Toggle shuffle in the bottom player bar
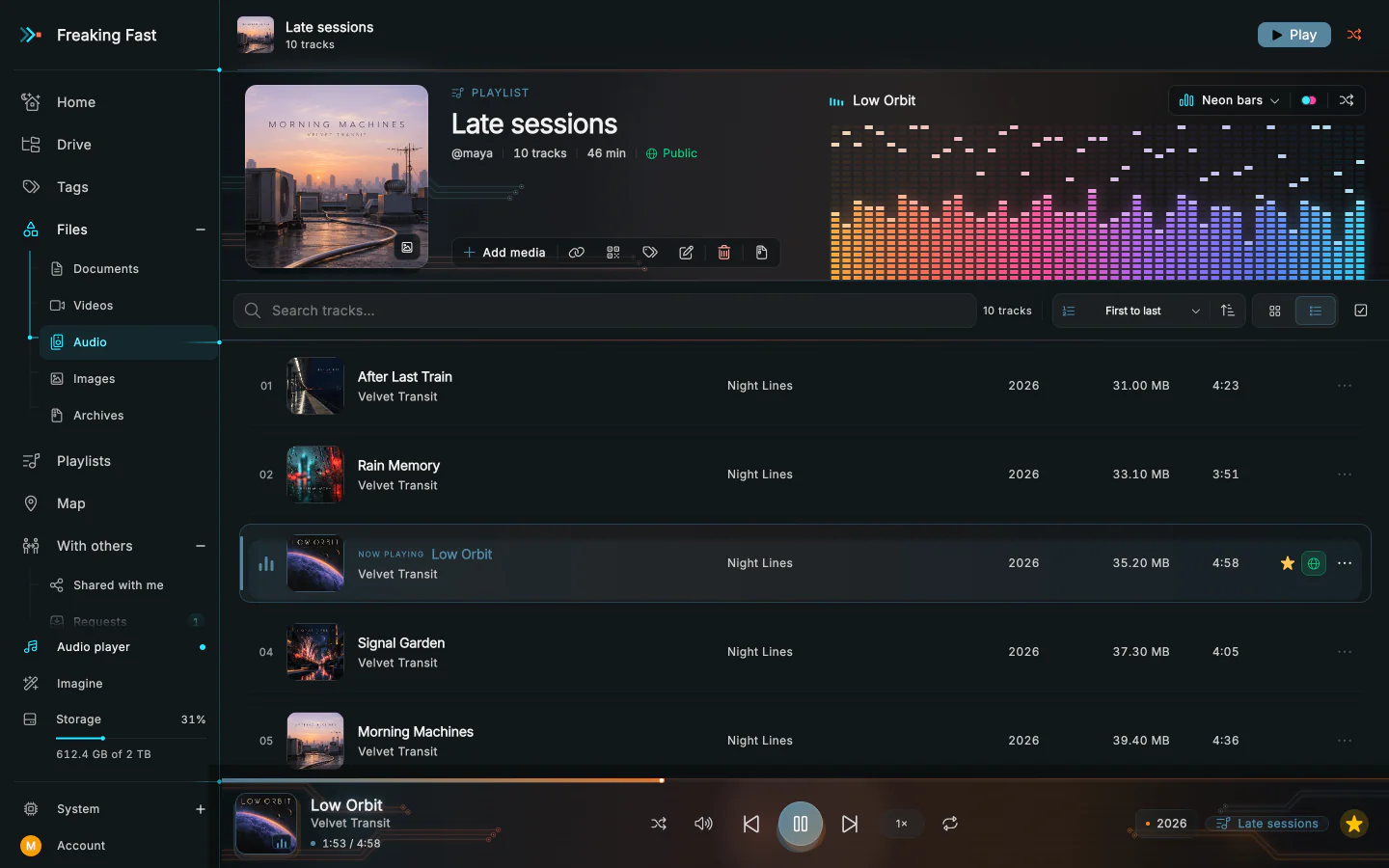 659,824
